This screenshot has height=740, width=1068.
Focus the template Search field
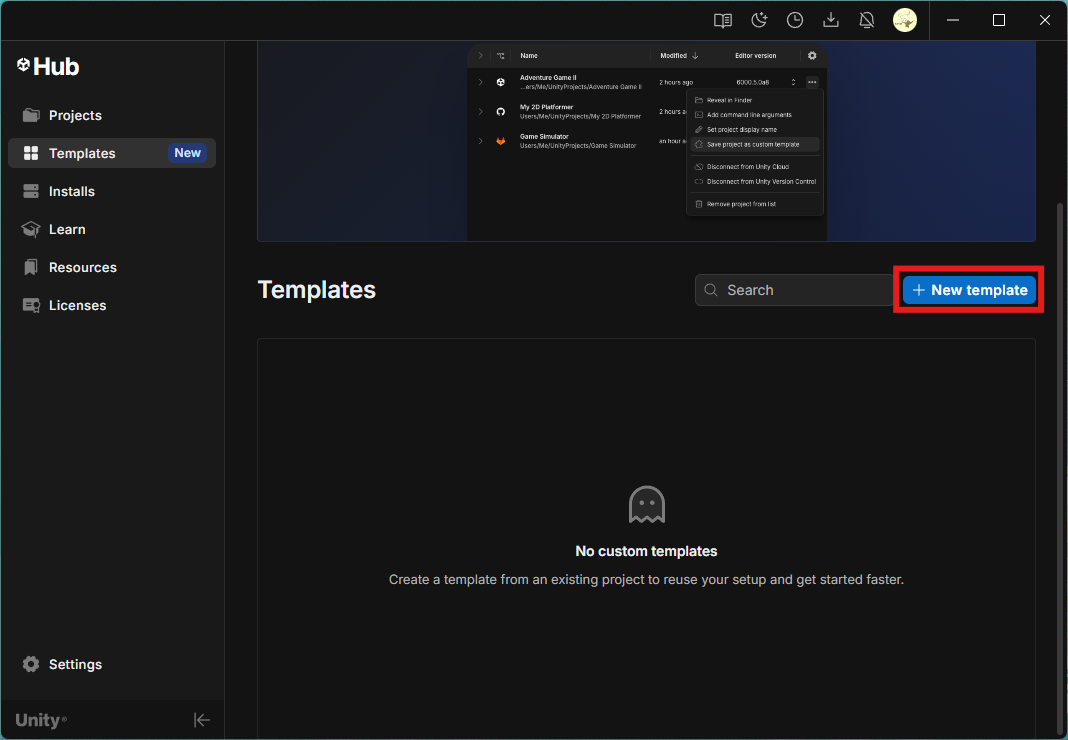pyautogui.click(x=794, y=290)
